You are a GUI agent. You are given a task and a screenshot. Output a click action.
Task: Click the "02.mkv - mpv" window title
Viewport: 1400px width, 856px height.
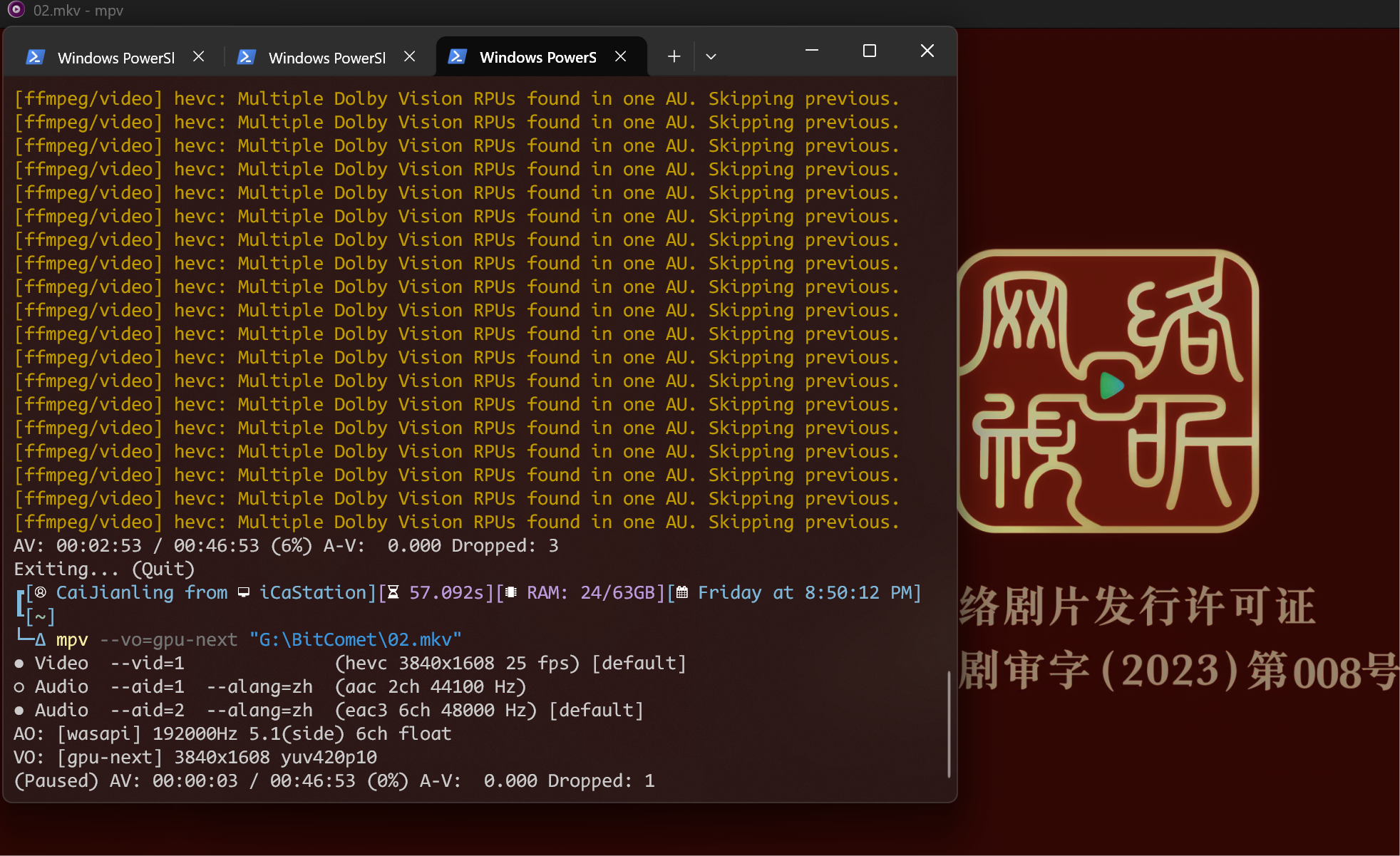point(78,11)
